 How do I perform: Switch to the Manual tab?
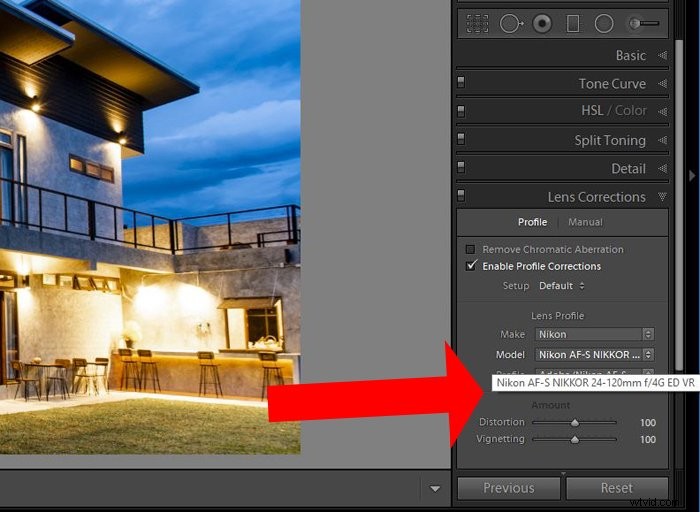click(x=585, y=222)
